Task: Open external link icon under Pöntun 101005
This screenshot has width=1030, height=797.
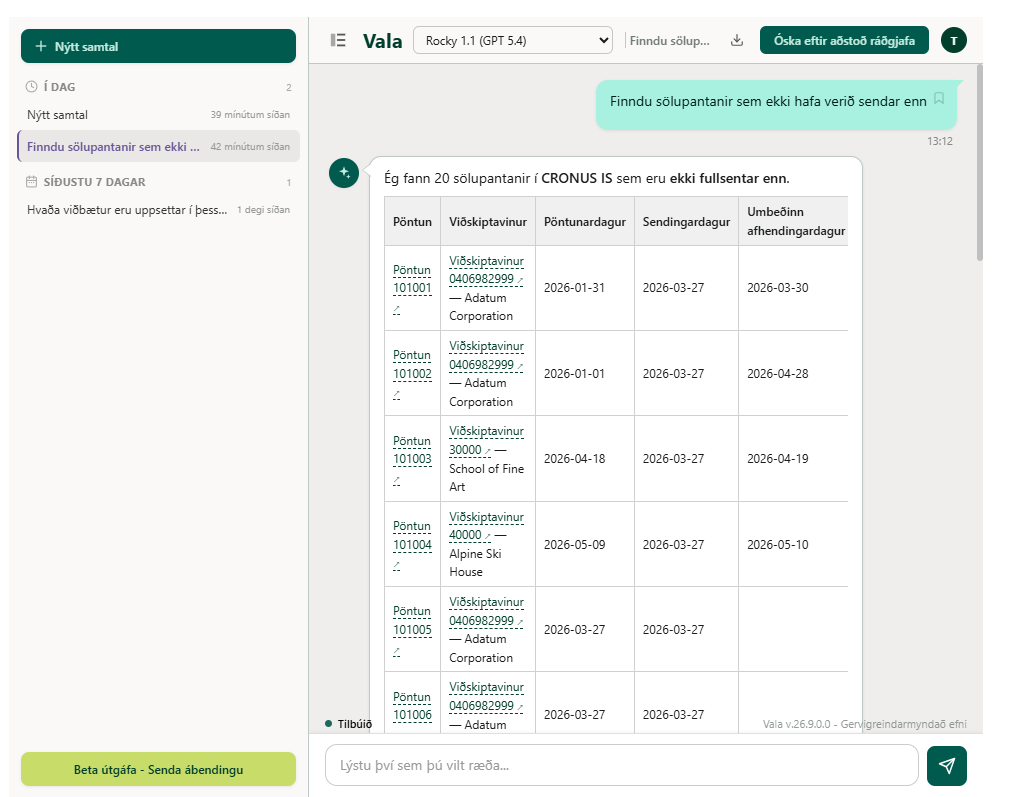Action: pos(396,652)
